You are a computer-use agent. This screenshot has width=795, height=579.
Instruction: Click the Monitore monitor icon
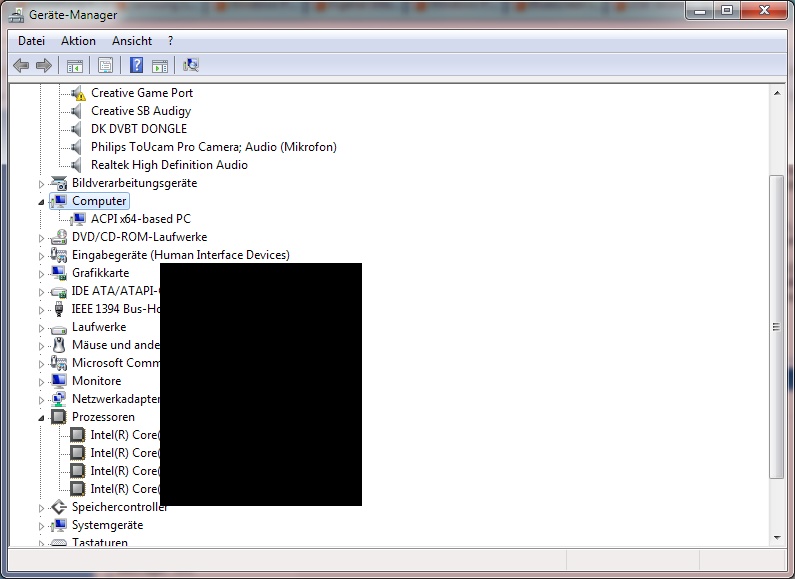(59, 381)
